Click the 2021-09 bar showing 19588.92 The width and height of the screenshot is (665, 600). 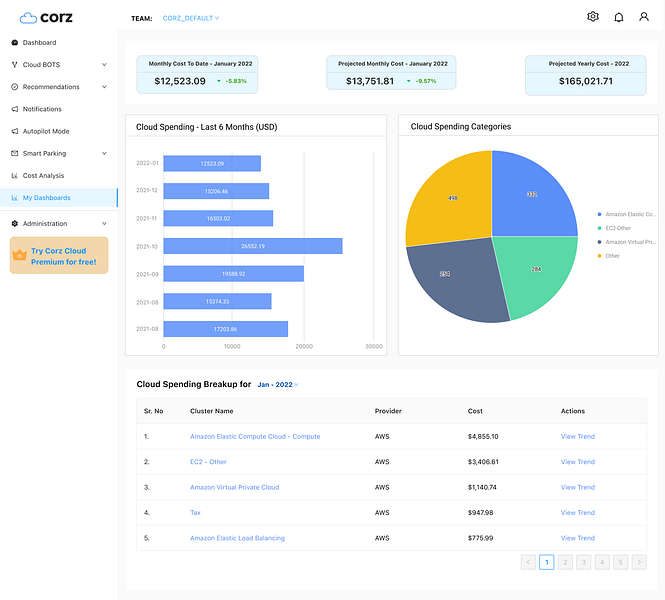[x=234, y=273]
